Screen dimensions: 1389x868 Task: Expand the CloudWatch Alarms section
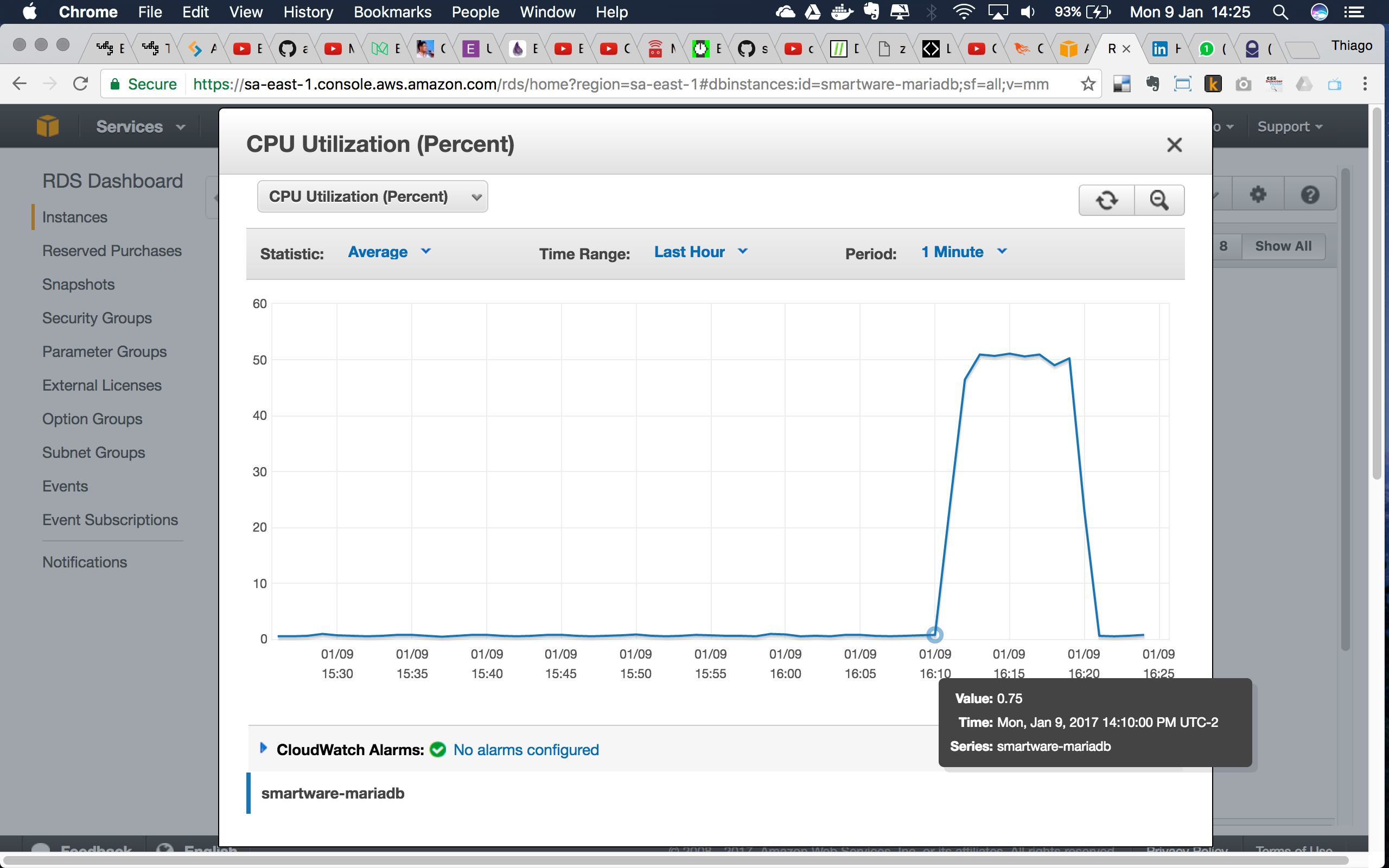[264, 748]
